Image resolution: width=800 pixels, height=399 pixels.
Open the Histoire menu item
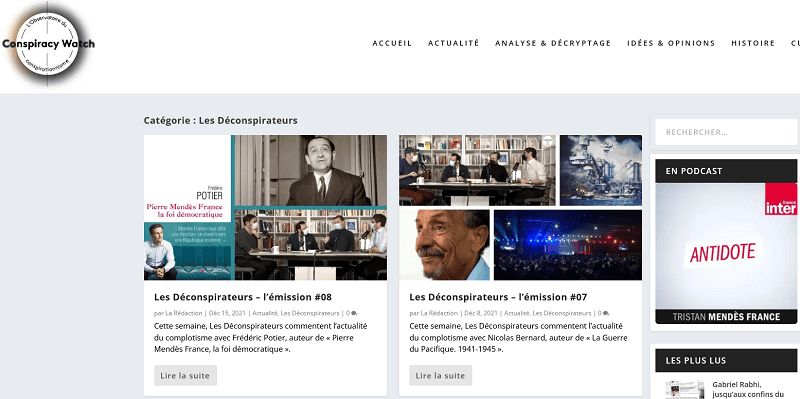[753, 43]
